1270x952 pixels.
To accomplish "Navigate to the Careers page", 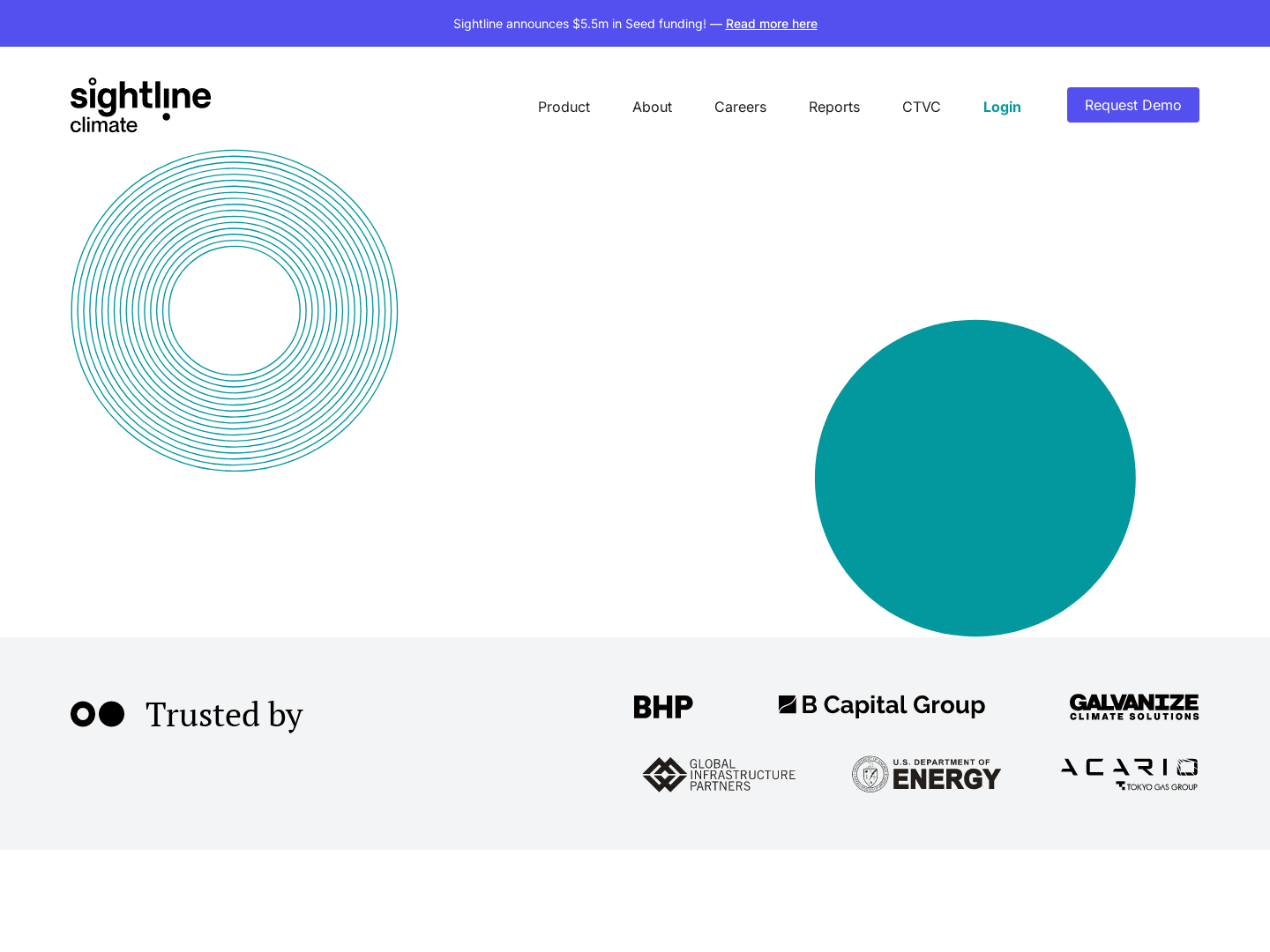I will tap(740, 107).
